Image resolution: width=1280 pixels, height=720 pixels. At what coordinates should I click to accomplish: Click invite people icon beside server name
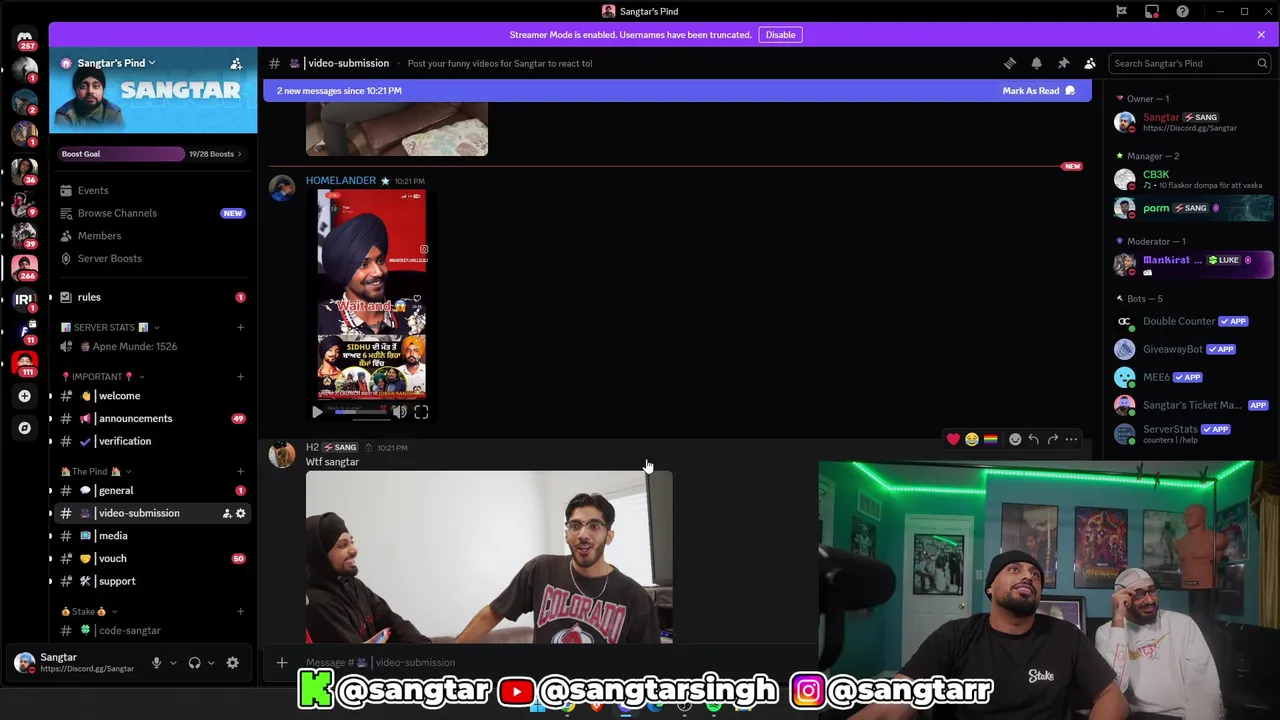click(236, 63)
